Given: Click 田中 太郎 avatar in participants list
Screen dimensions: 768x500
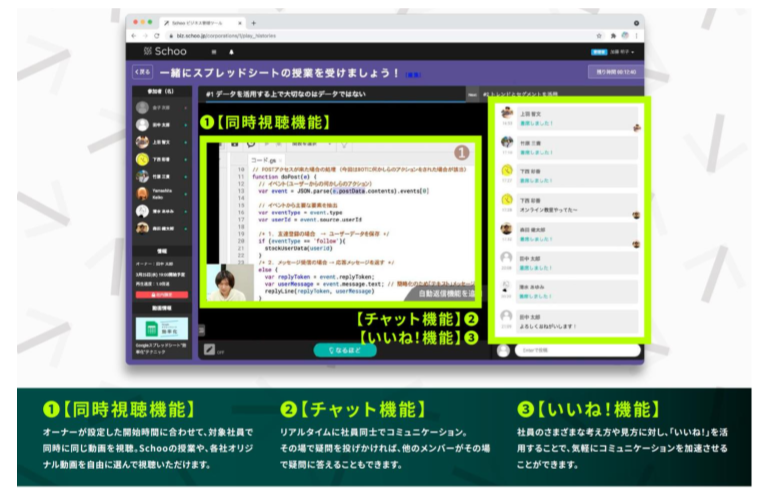Looking at the screenshot, I should pos(143,125).
